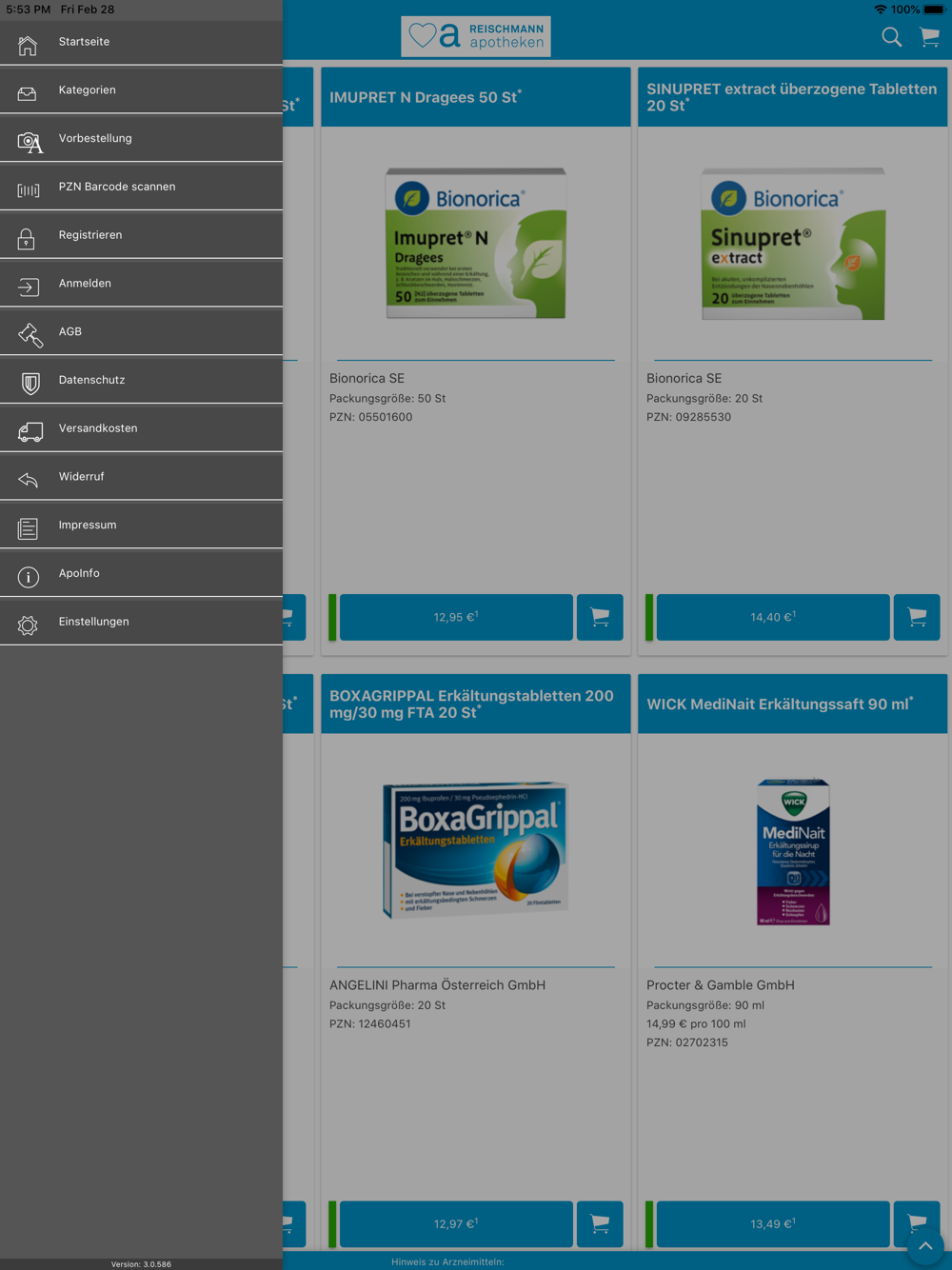Viewport: 952px width, 1270px height.
Task: Tap the 12,95 € price button
Action: click(x=456, y=617)
